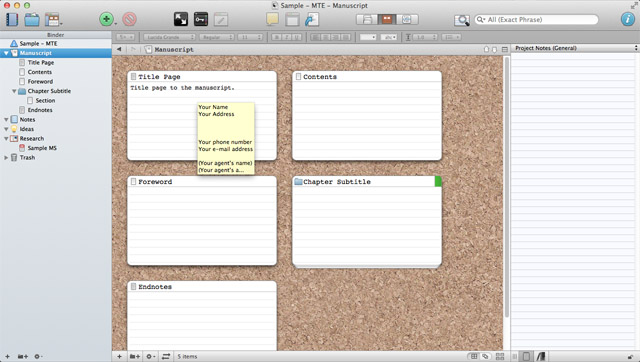Click the Chapter Subtitle card folder icon

[x=298, y=182]
